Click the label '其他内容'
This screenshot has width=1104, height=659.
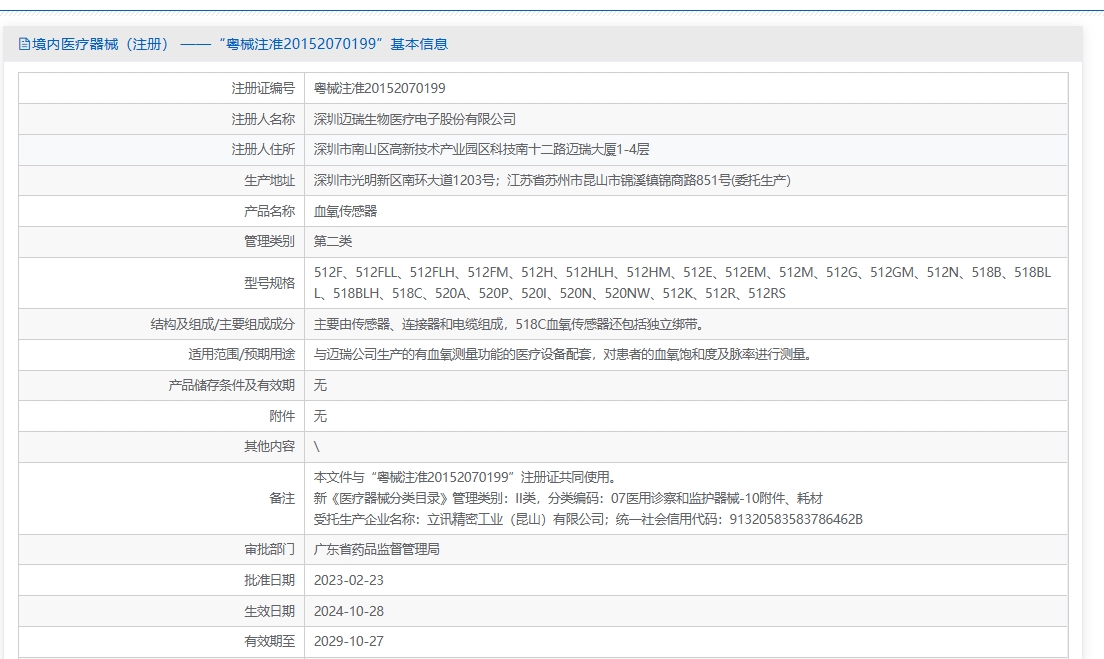(270, 446)
